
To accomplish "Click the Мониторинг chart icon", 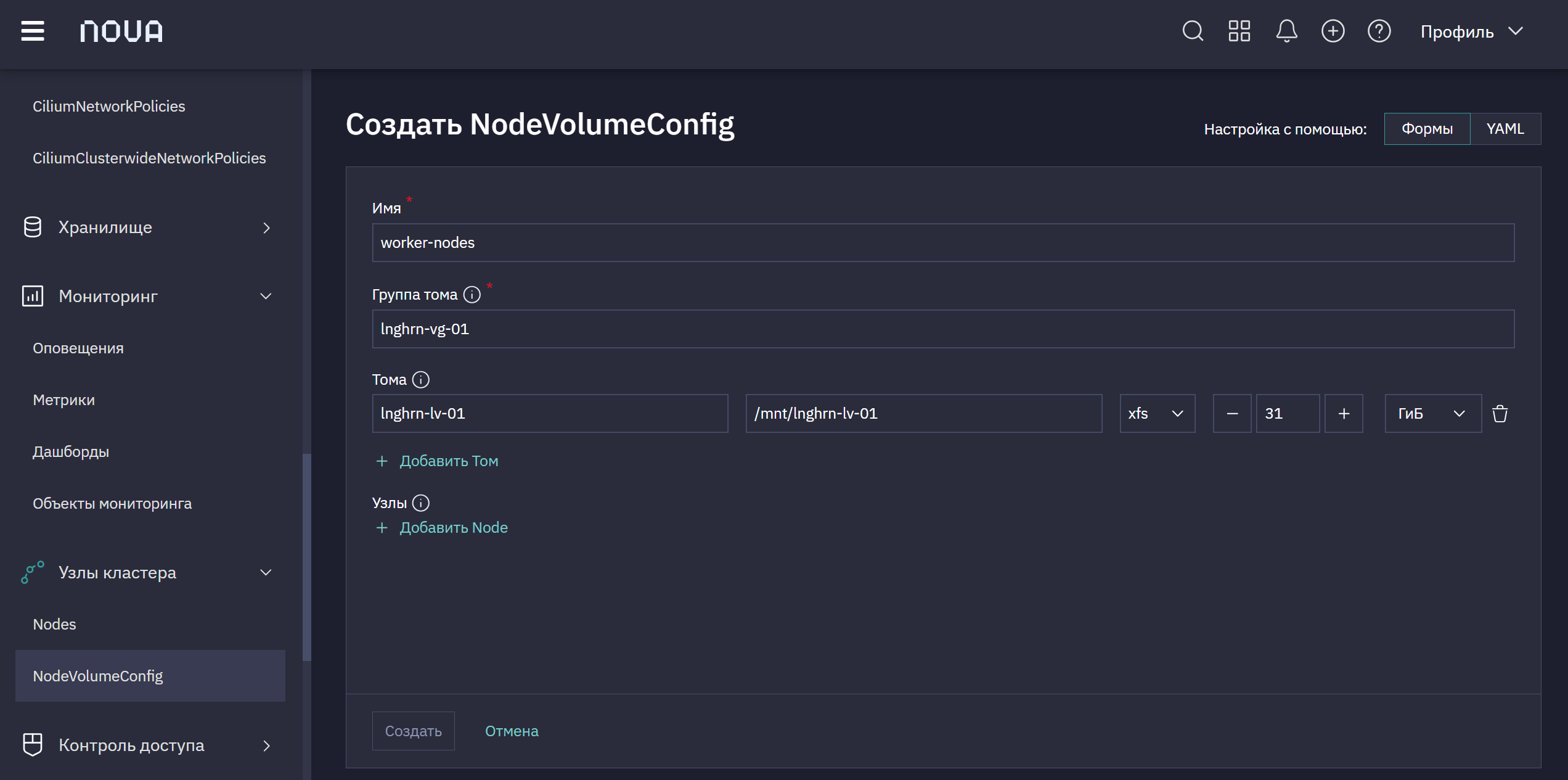I will click(33, 296).
